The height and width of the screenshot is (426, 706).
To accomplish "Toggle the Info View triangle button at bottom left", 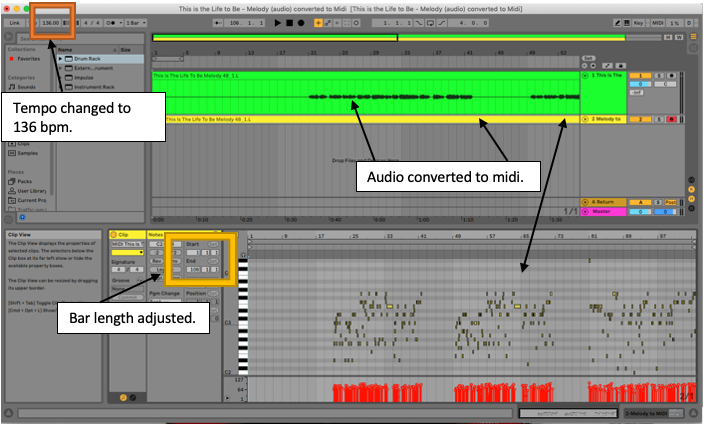I will point(8,413).
